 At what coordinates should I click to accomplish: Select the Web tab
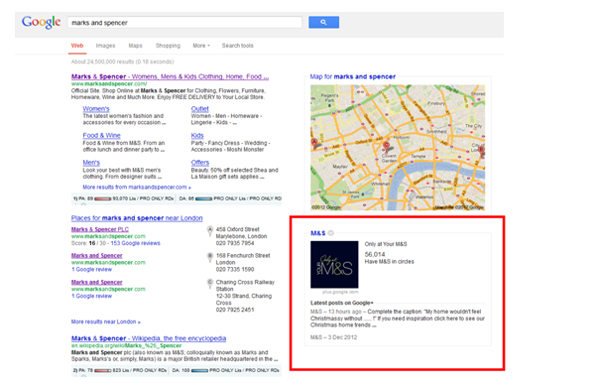pyautogui.click(x=77, y=46)
